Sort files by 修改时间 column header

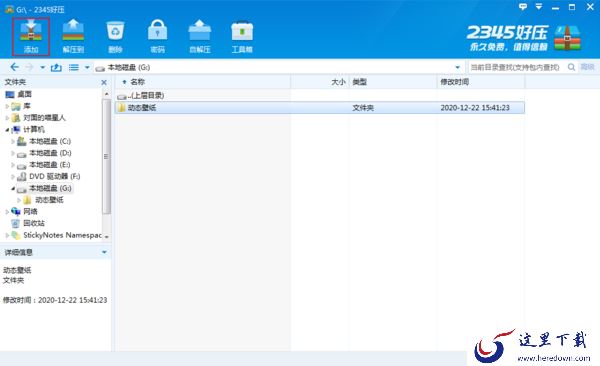[481, 82]
